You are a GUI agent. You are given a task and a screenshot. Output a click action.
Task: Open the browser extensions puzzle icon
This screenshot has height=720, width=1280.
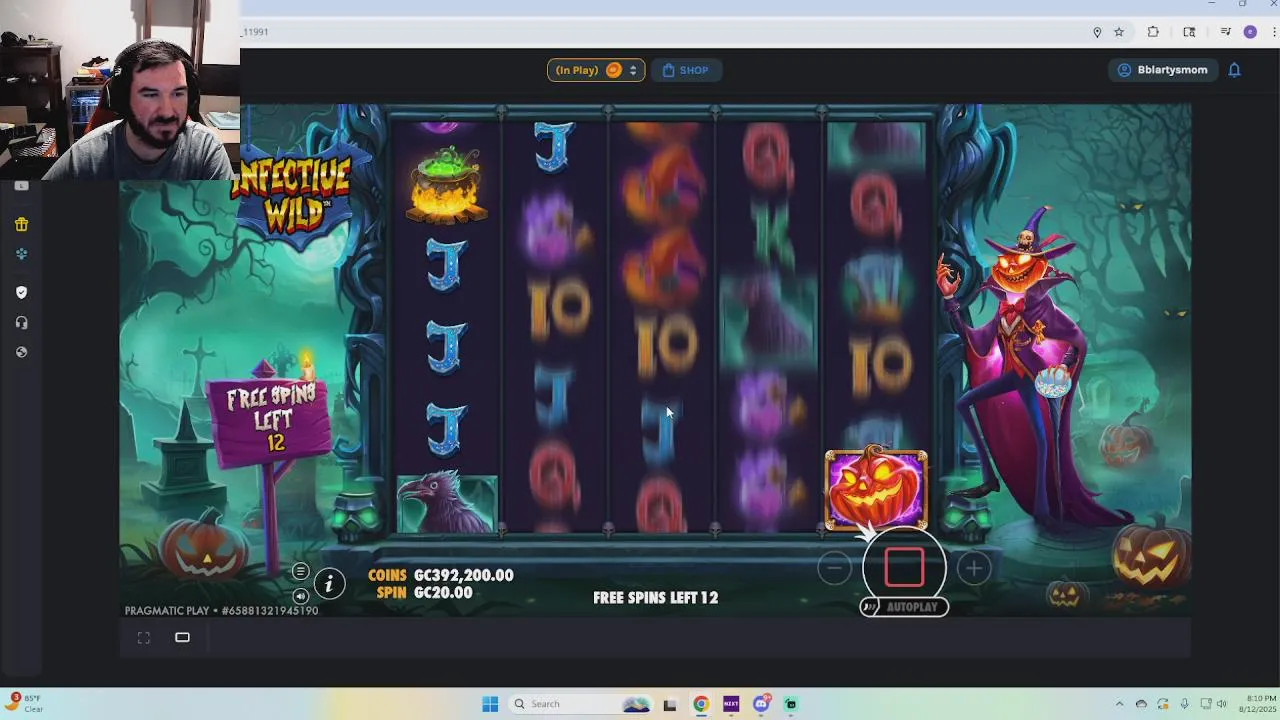coord(1153,32)
